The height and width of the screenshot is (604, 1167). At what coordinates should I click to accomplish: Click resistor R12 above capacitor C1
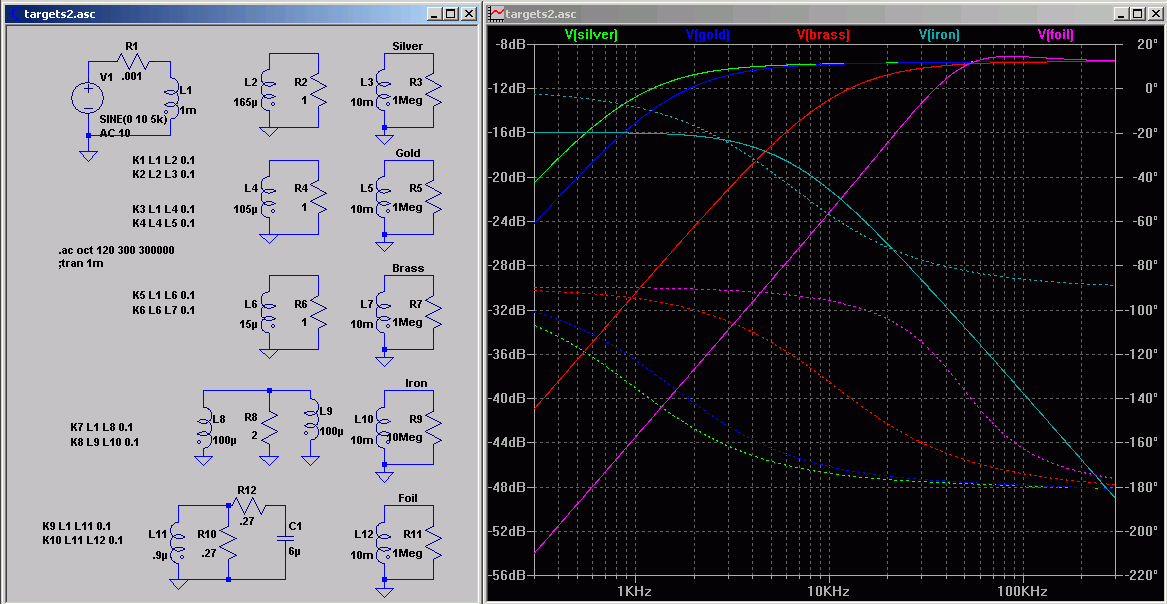247,505
